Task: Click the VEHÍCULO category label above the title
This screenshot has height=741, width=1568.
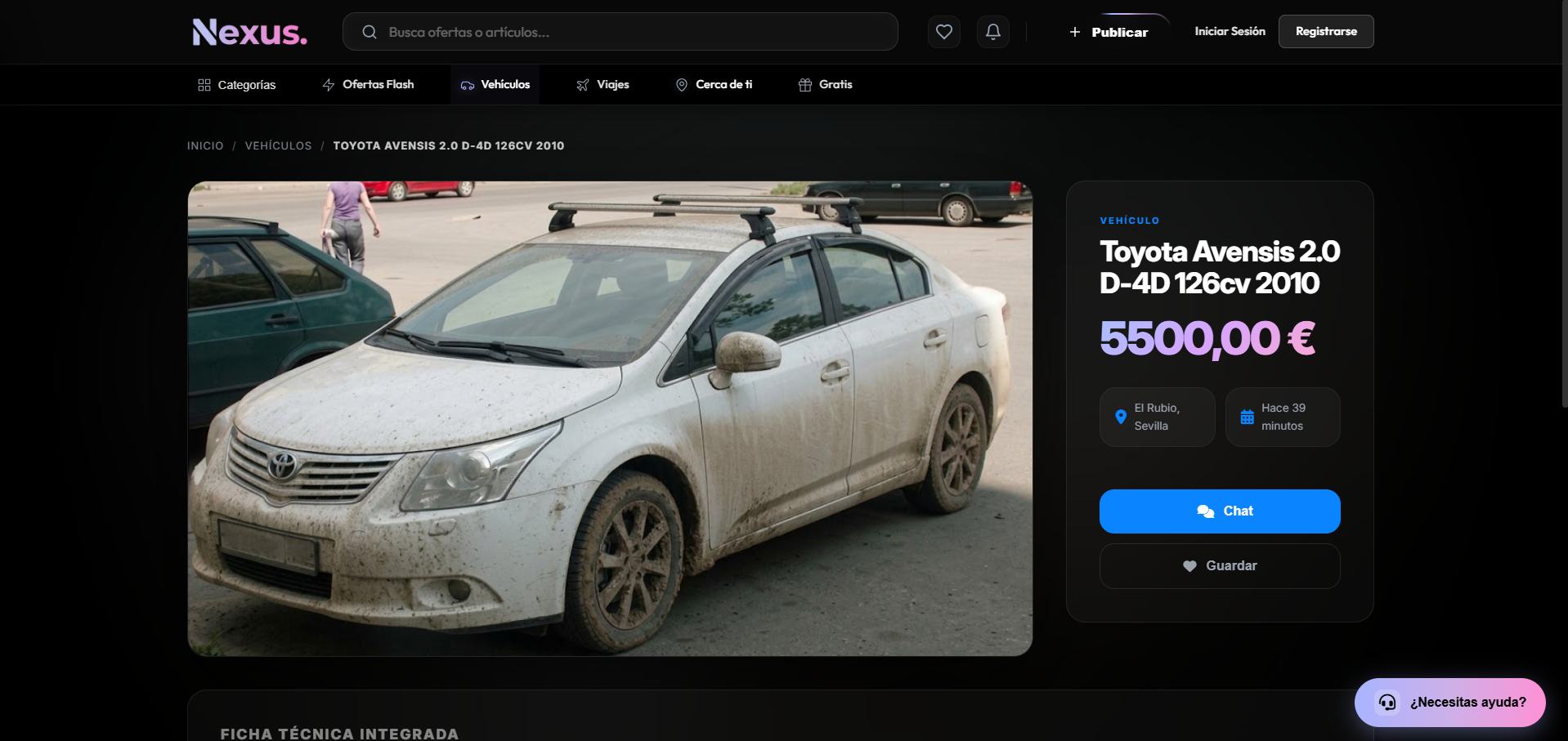Action: coord(1130,221)
